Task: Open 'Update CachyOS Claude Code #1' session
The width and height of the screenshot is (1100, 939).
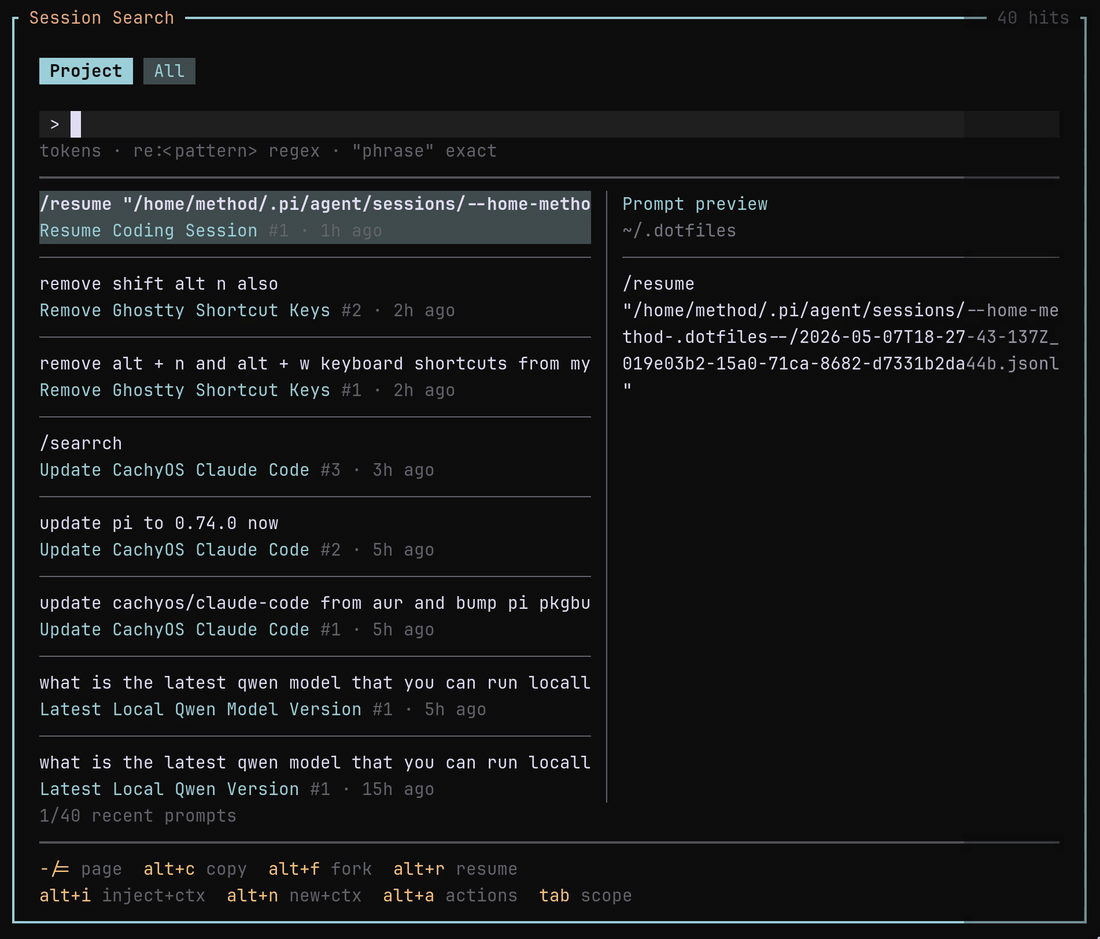Action: [236, 630]
